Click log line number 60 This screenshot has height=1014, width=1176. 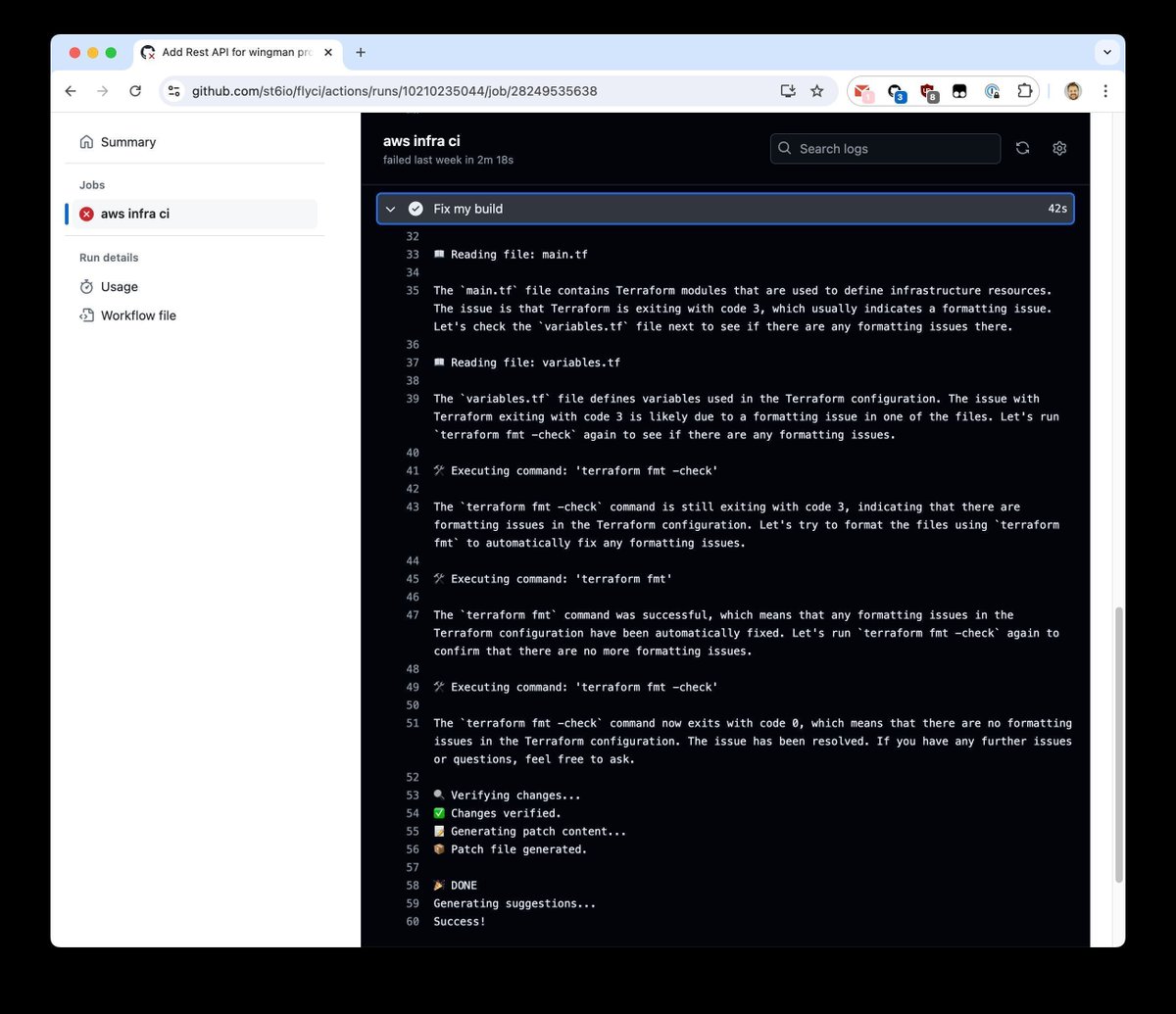pyautogui.click(x=412, y=922)
